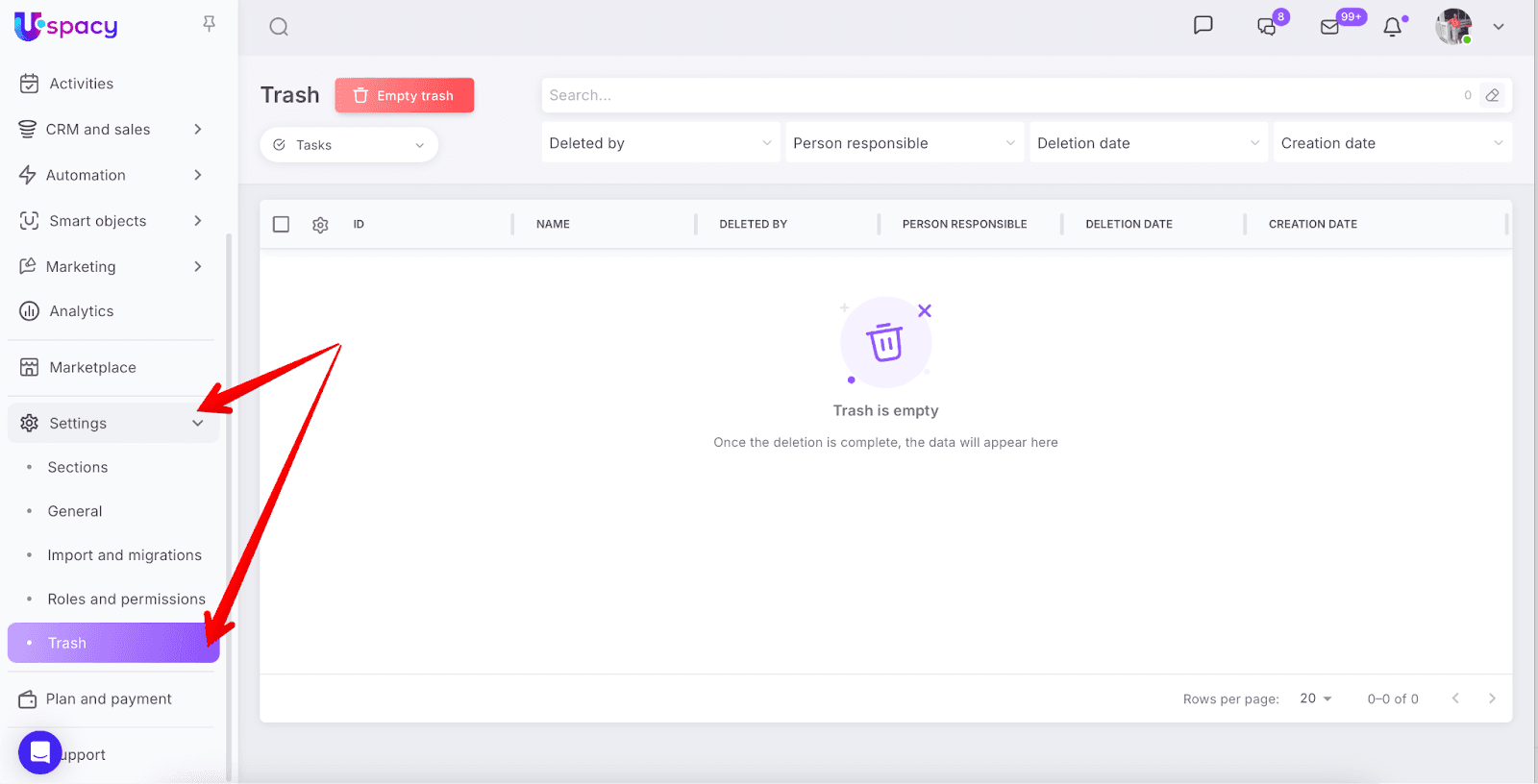This screenshot has width=1538, height=784.
Task: Open the Tasks entity type dropdown
Action: coord(349,145)
